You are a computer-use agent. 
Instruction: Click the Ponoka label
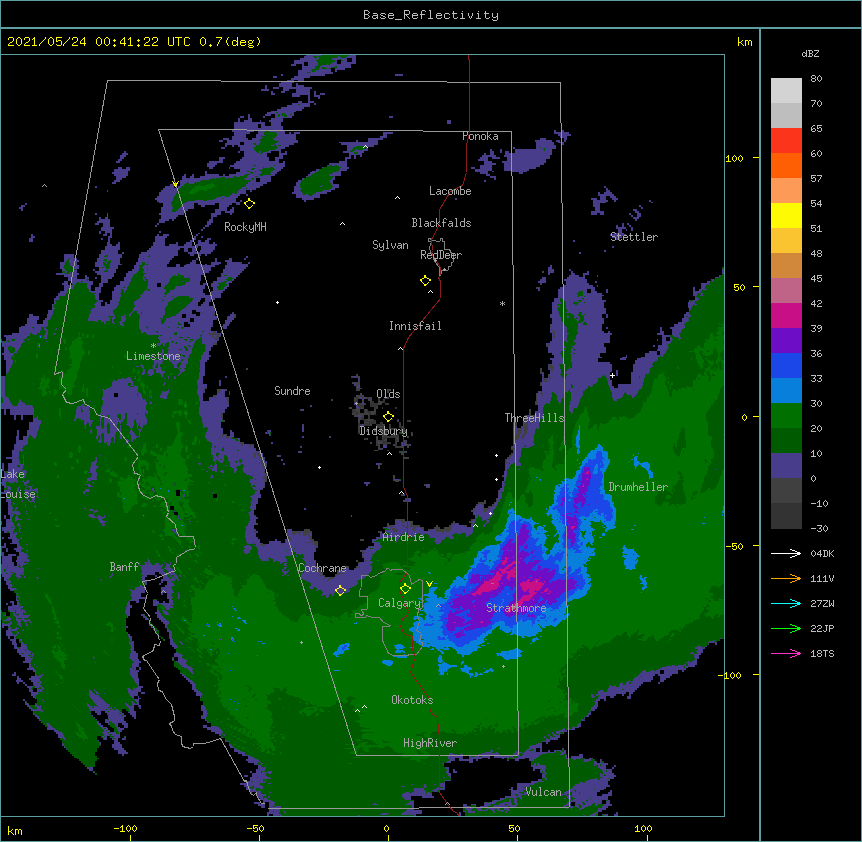click(480, 136)
